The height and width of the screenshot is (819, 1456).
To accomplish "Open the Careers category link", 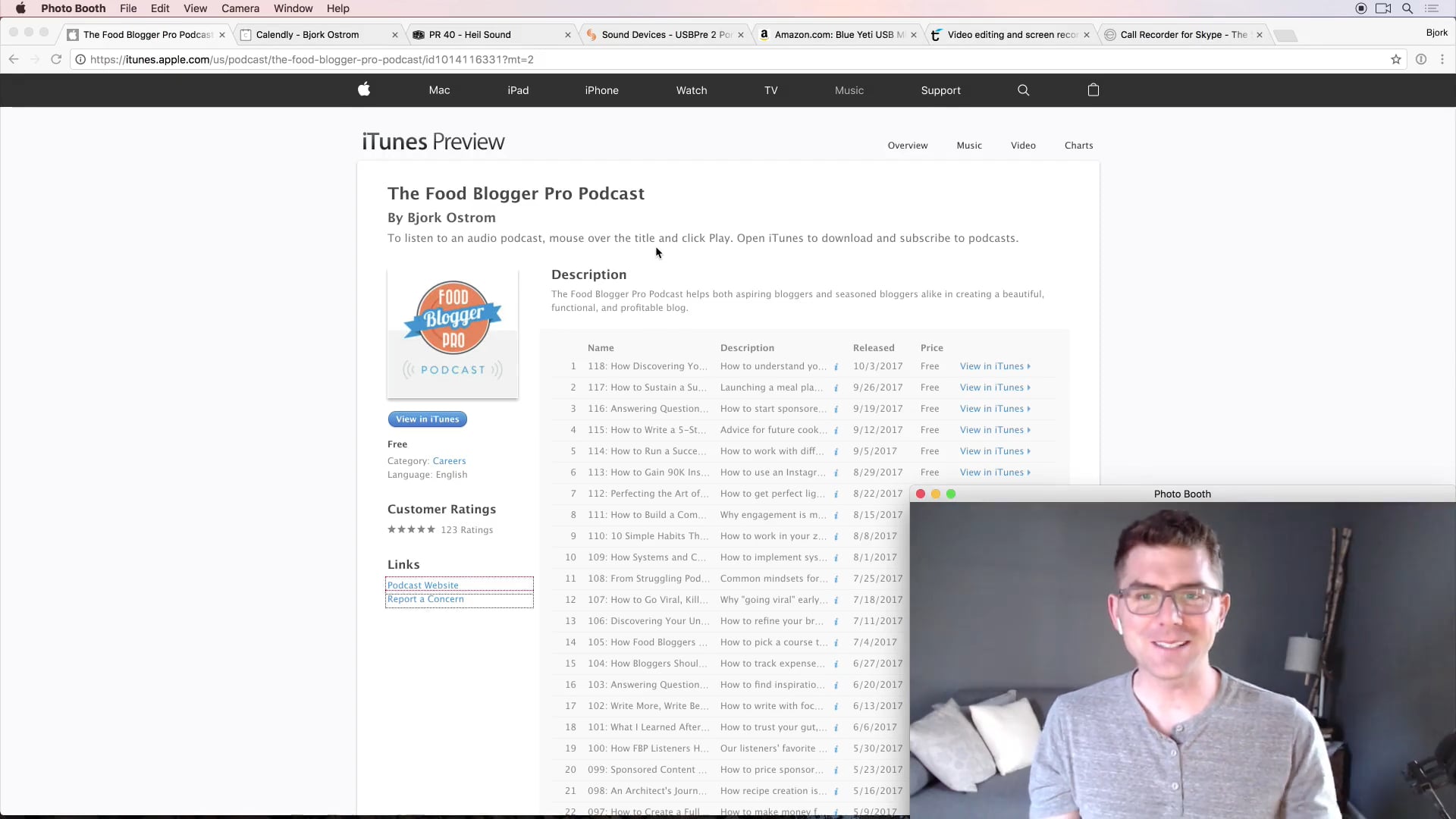I will coord(449,461).
